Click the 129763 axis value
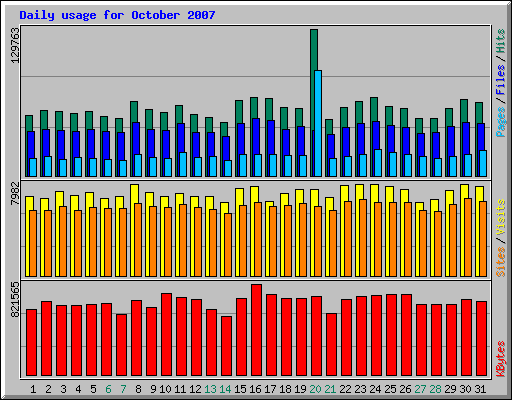Screen dimensions: 512x400 click(x=15, y=45)
